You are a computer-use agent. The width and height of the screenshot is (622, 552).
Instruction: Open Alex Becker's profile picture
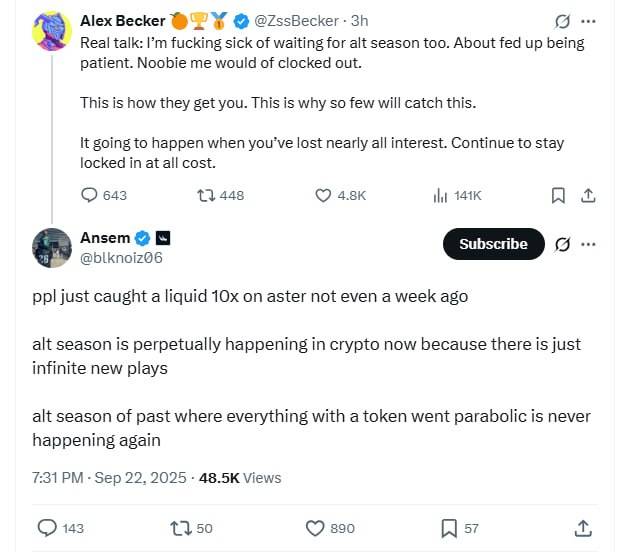click(x=51, y=31)
